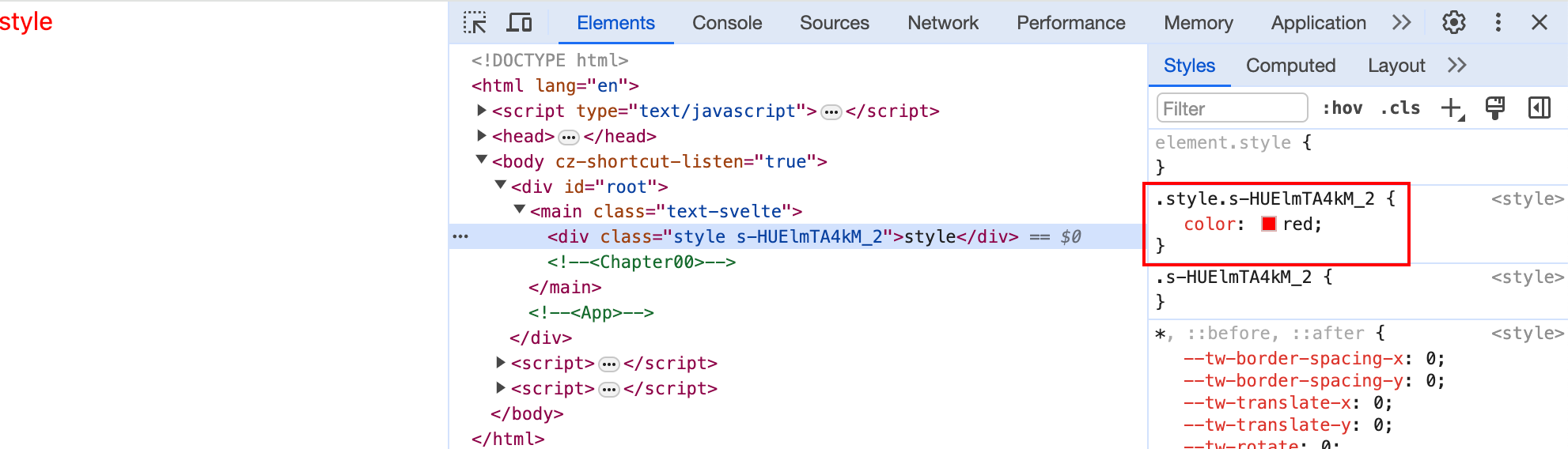Viewport: 1568px width, 449px height.
Task: Click the styles Filter input field
Action: pos(1232,108)
